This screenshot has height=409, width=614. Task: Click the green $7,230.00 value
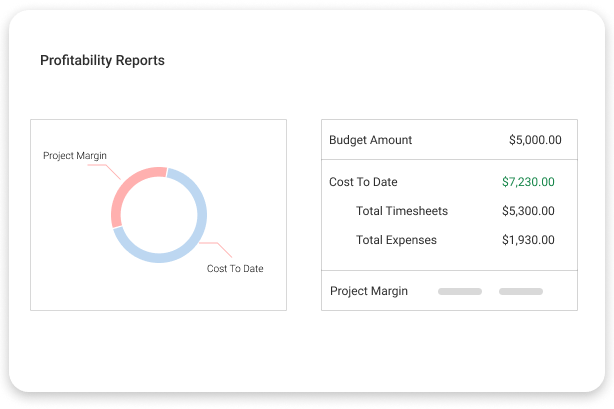click(x=528, y=182)
